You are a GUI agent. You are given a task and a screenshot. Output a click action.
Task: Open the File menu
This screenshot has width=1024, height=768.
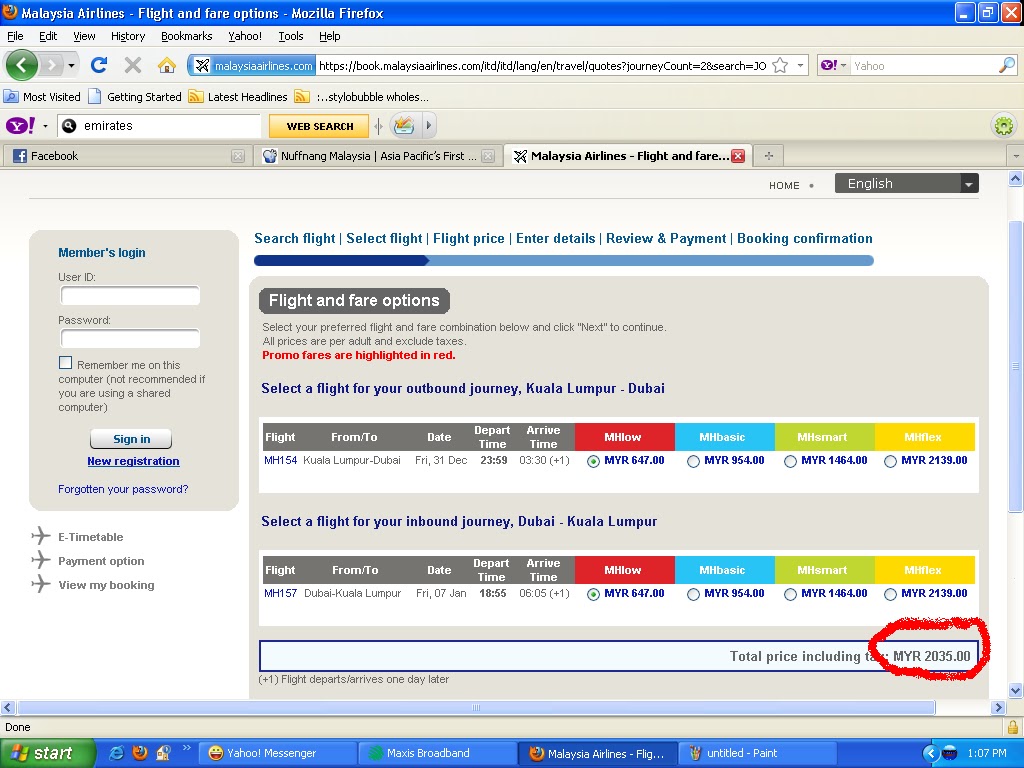tap(15, 36)
